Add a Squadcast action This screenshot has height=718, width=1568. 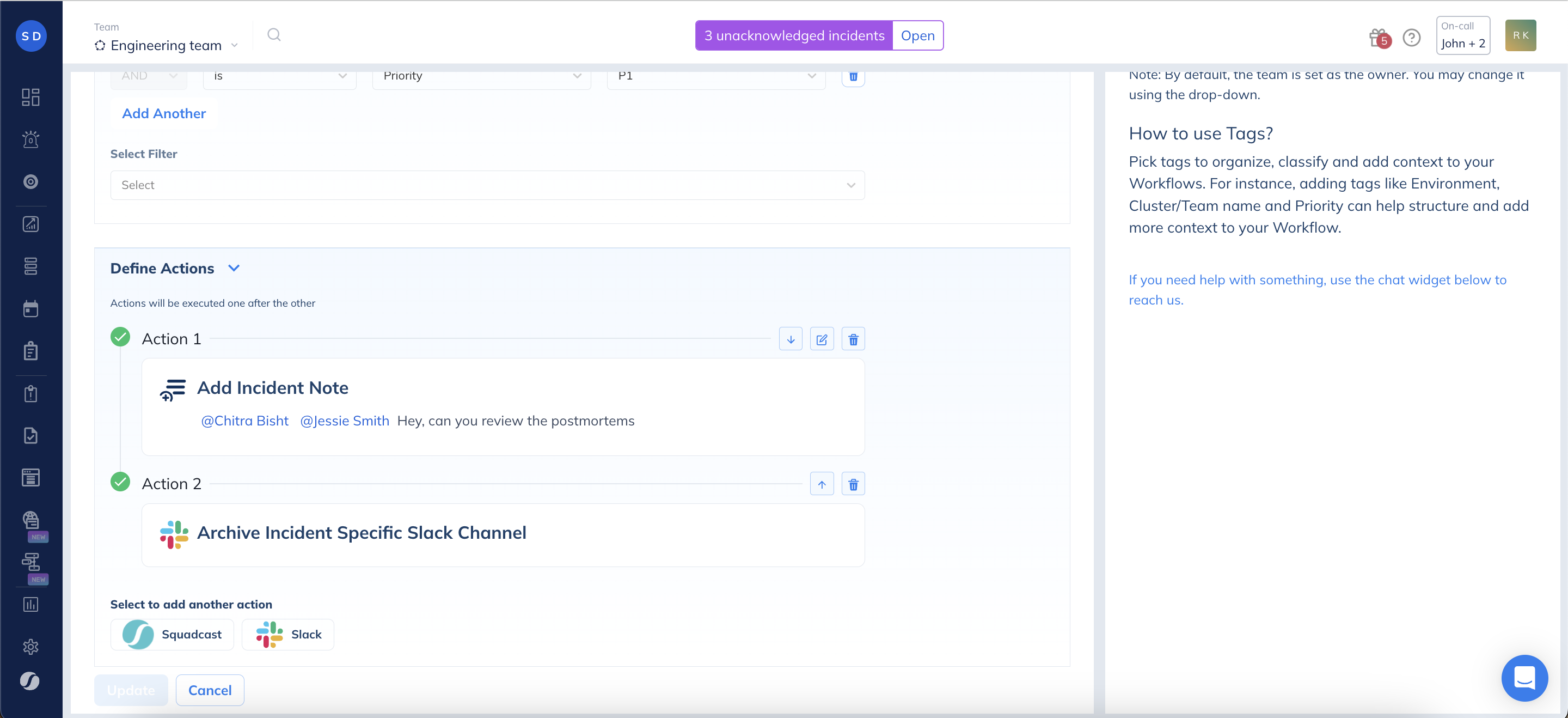coord(172,634)
